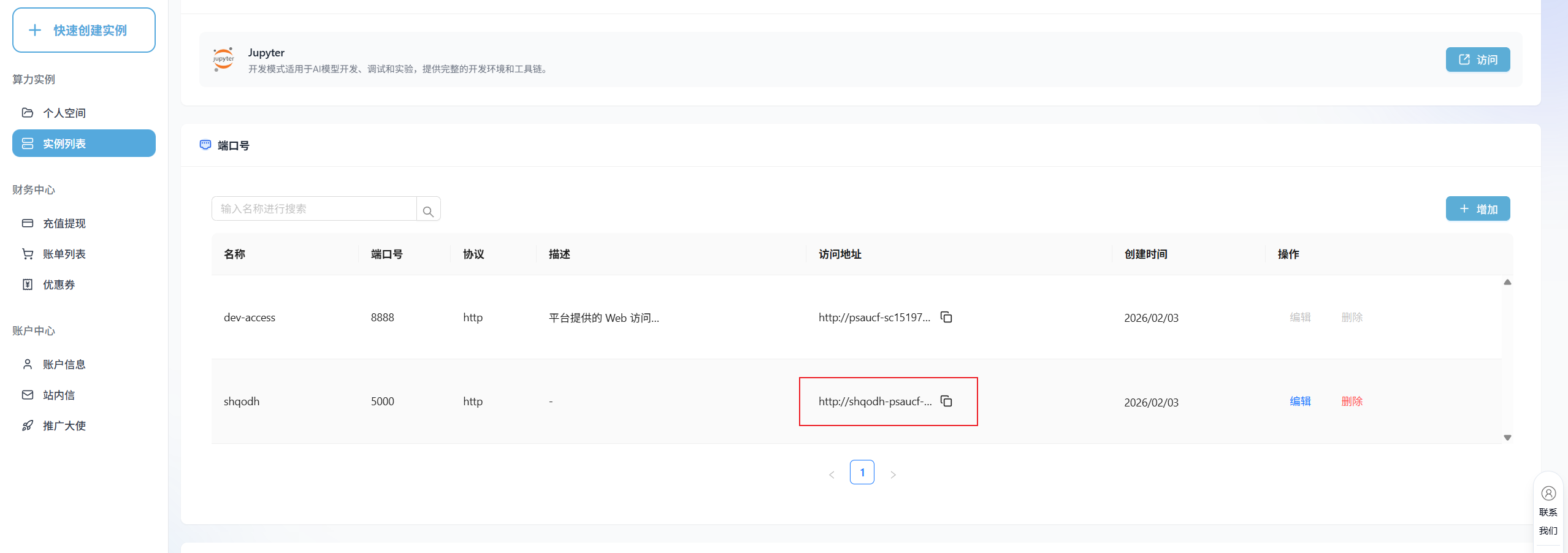Click the 端口号 section icon
This screenshot has height=553, width=1568.
tap(205, 145)
